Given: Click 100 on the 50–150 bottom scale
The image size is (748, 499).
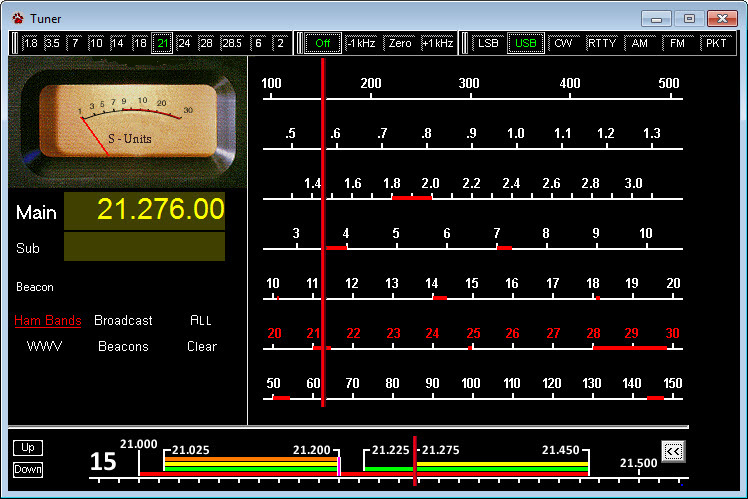Looking at the screenshot, I should [x=471, y=384].
